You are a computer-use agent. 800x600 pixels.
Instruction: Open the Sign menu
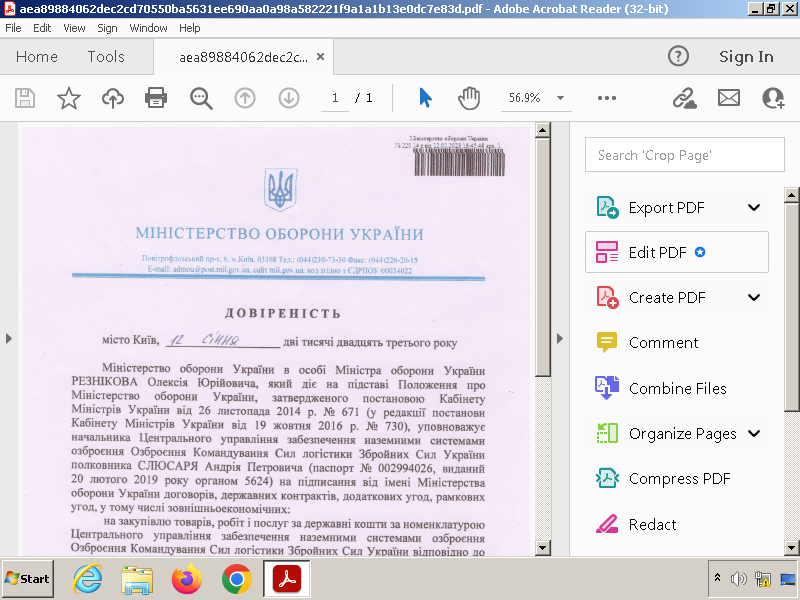[x=107, y=28]
